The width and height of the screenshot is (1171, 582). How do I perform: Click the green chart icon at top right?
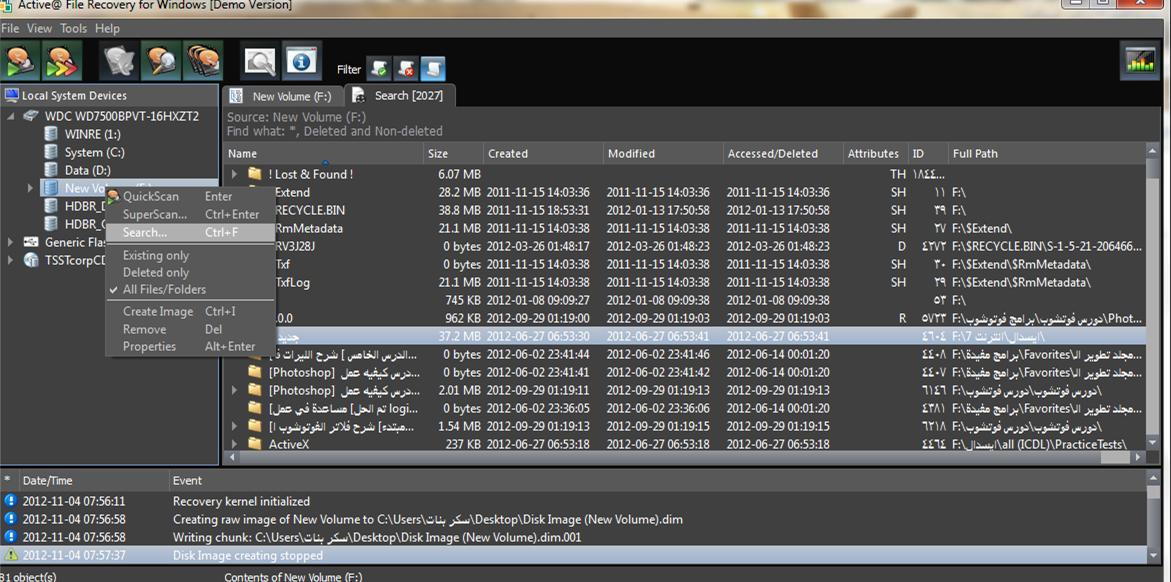coord(1140,62)
